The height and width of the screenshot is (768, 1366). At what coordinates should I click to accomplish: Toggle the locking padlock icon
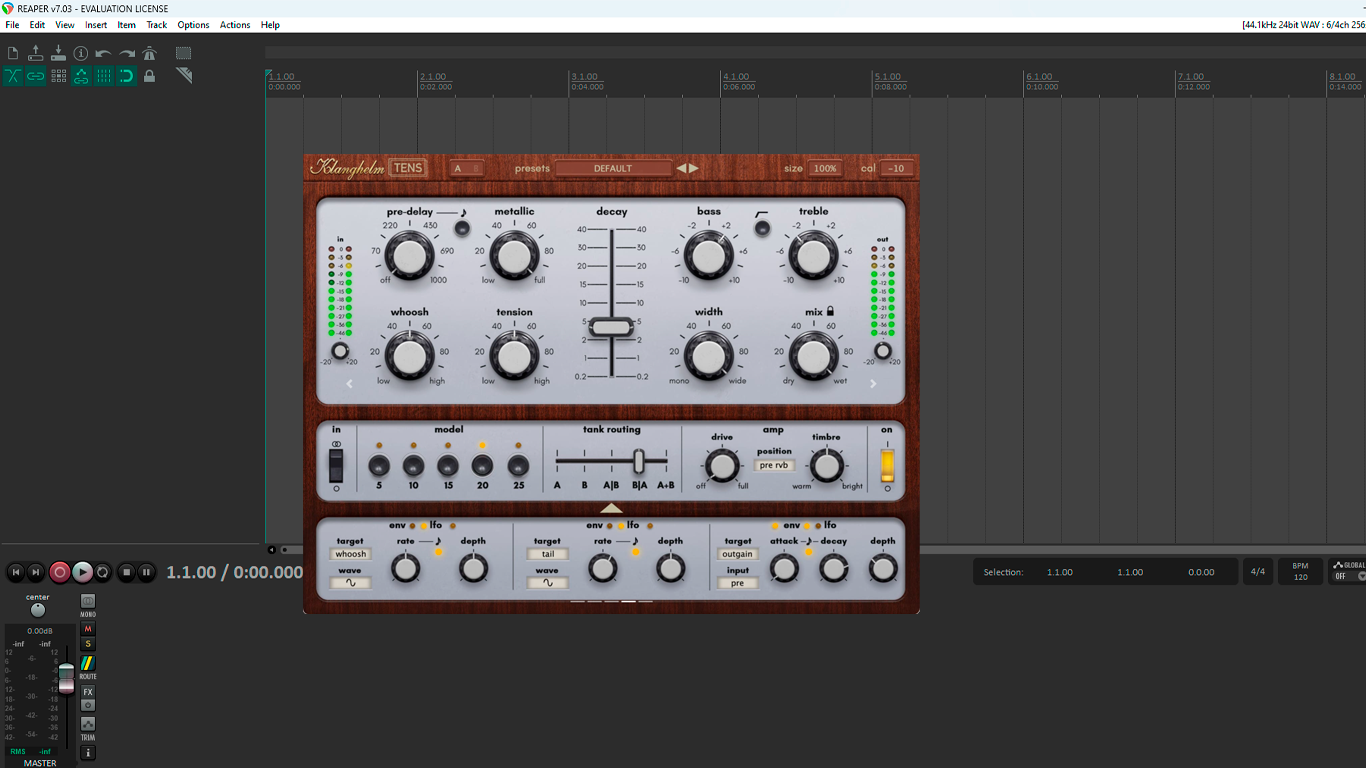click(x=149, y=76)
